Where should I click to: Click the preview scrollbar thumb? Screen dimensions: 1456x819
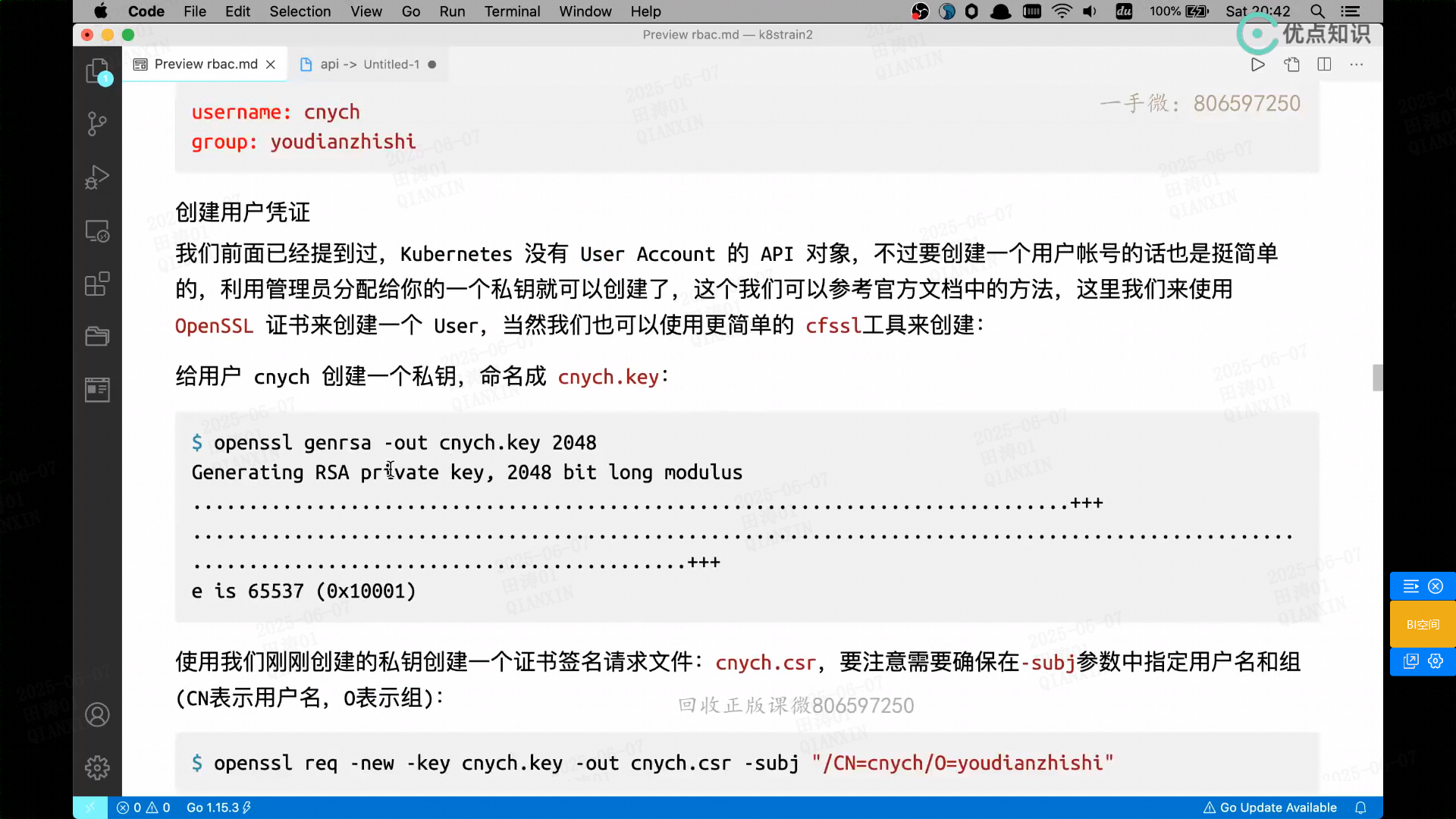(1377, 378)
